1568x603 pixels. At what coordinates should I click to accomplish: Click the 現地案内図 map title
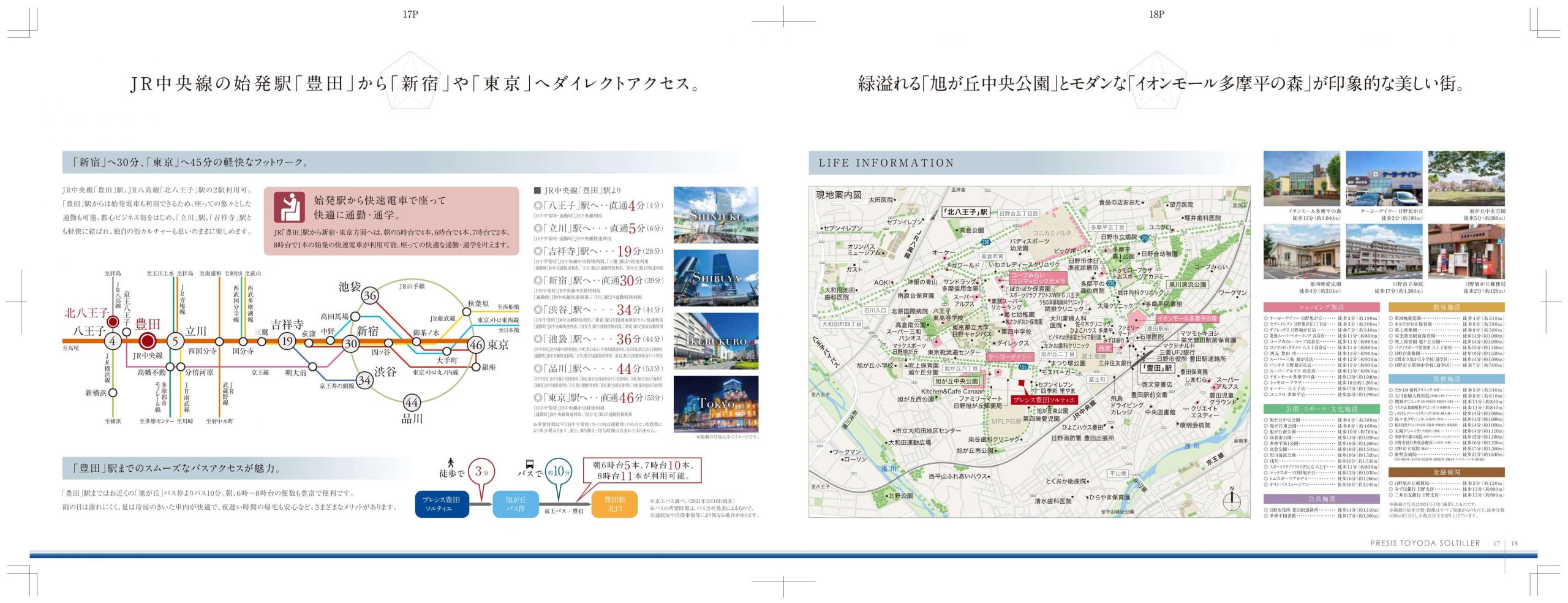839,195
